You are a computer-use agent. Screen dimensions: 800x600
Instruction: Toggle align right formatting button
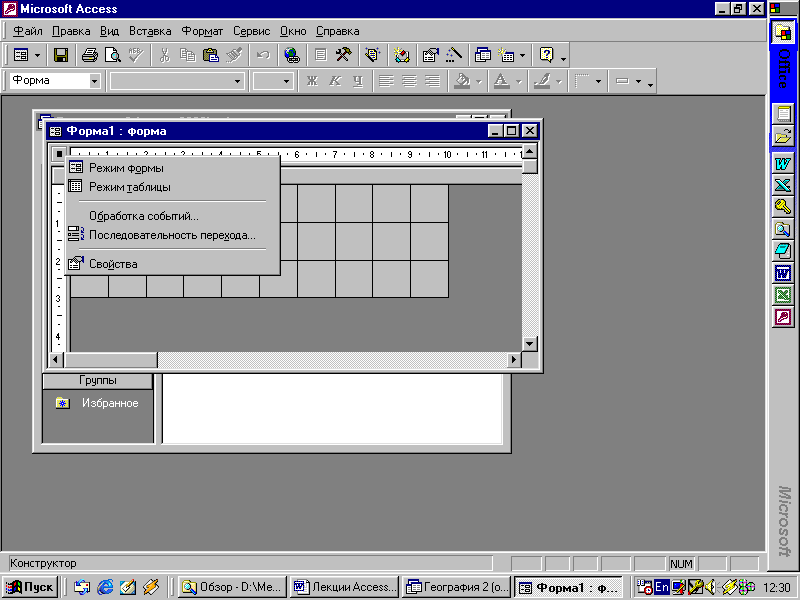432,81
